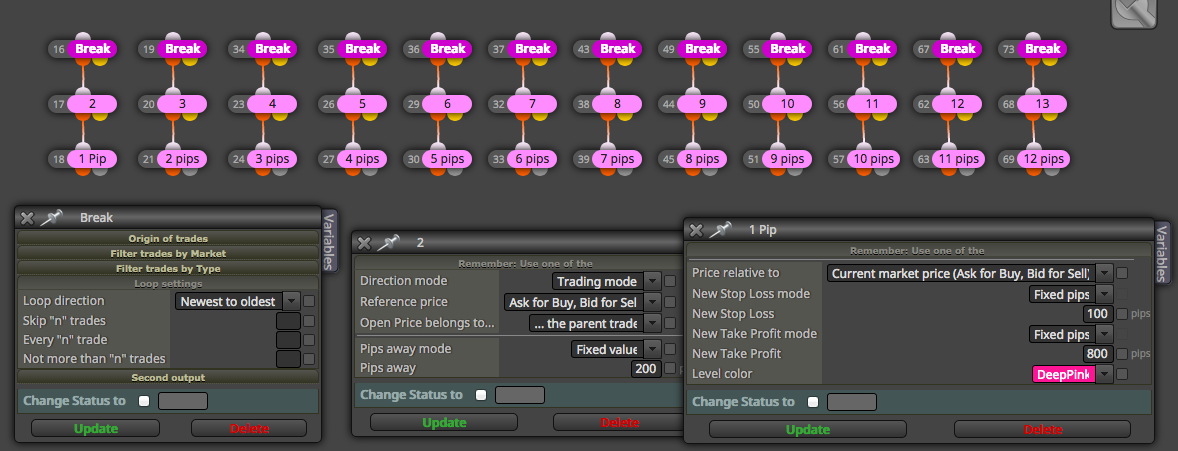Toggle Not more than "n" trades checkbox
The image size is (1178, 451).
point(309,359)
